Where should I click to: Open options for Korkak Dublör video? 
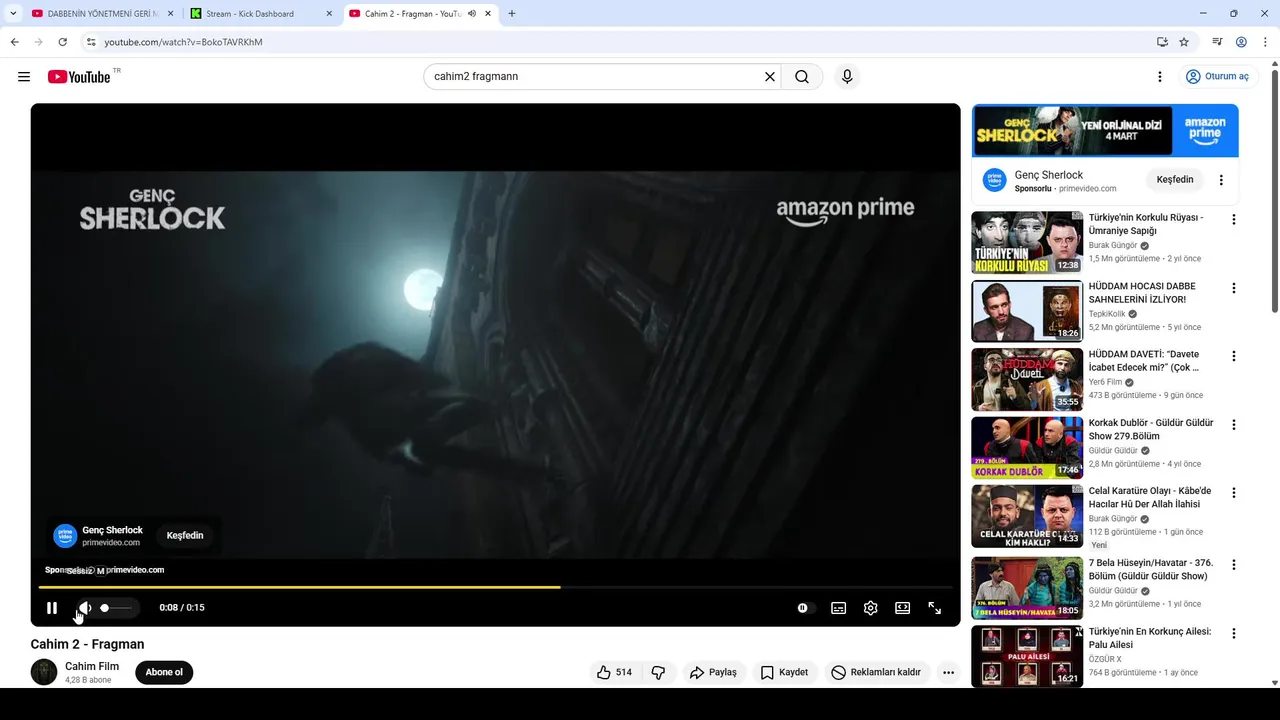point(1234,425)
